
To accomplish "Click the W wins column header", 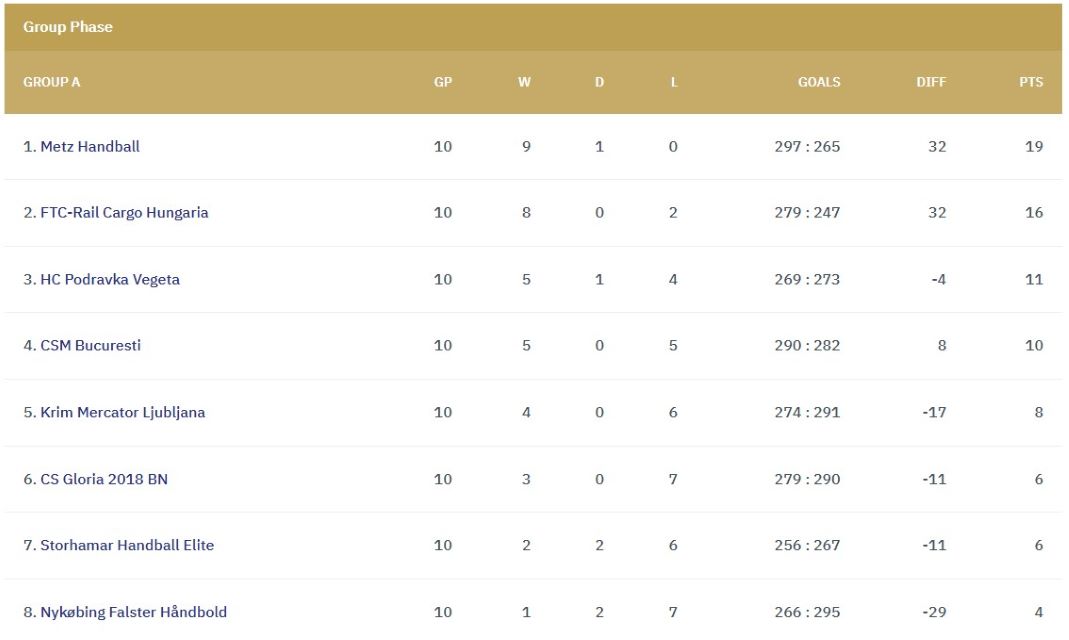I will pos(524,82).
